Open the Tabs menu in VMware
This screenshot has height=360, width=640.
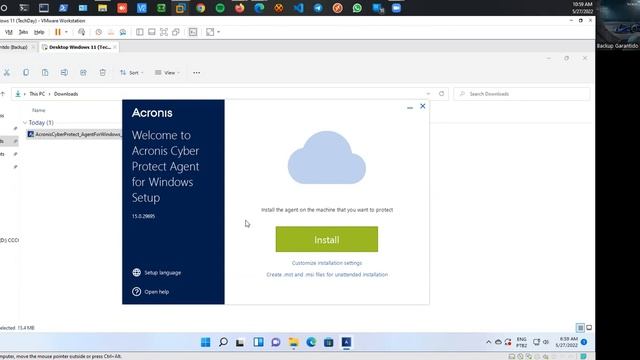point(23,32)
